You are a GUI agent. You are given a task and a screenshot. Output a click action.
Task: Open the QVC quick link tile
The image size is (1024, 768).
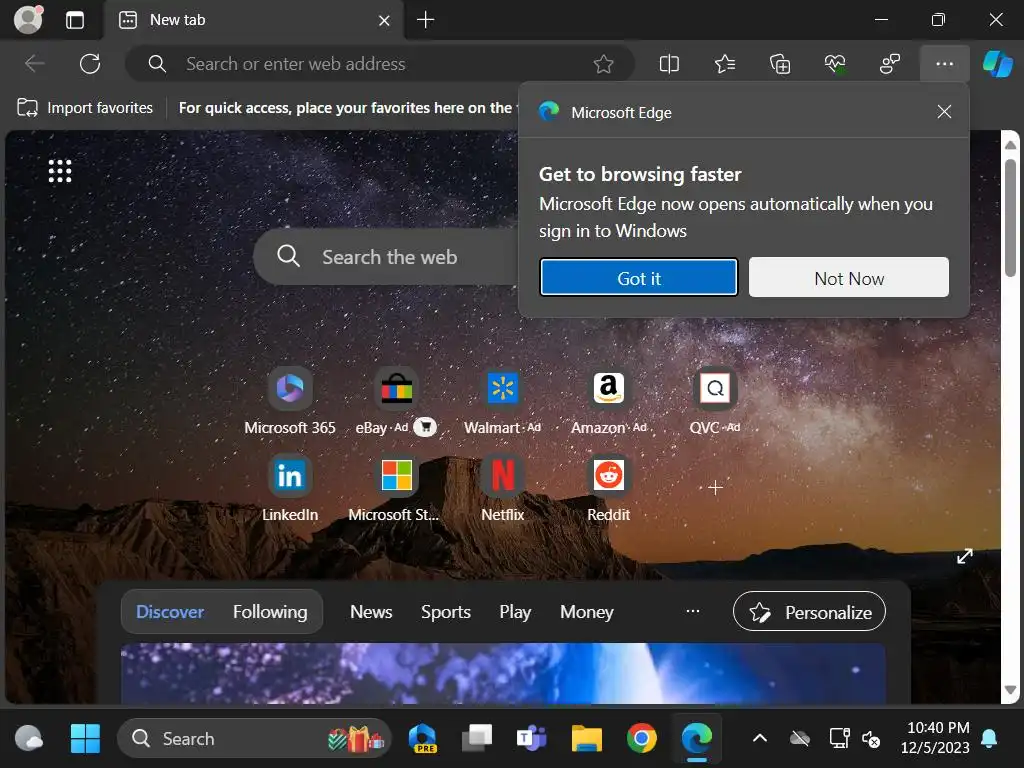(715, 401)
